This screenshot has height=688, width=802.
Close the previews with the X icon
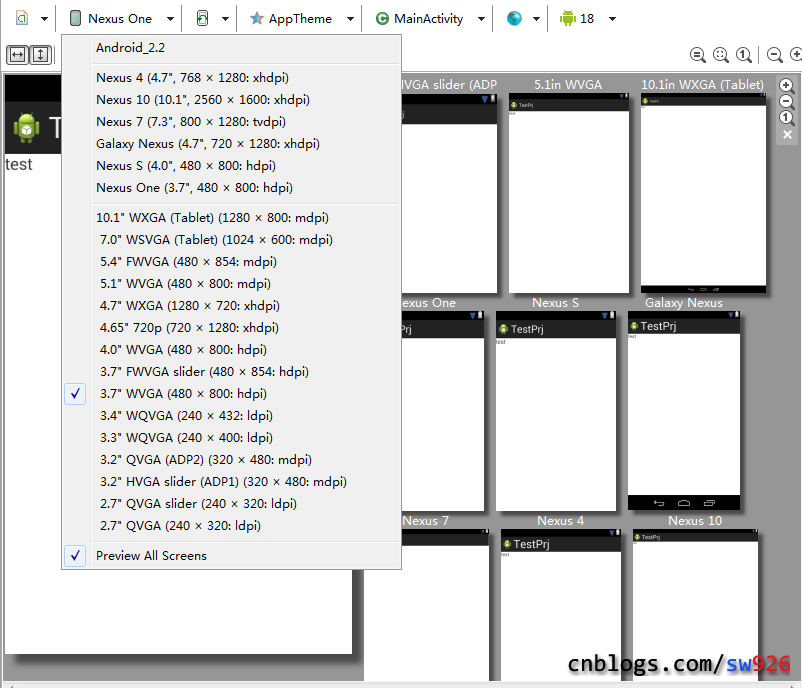787,135
